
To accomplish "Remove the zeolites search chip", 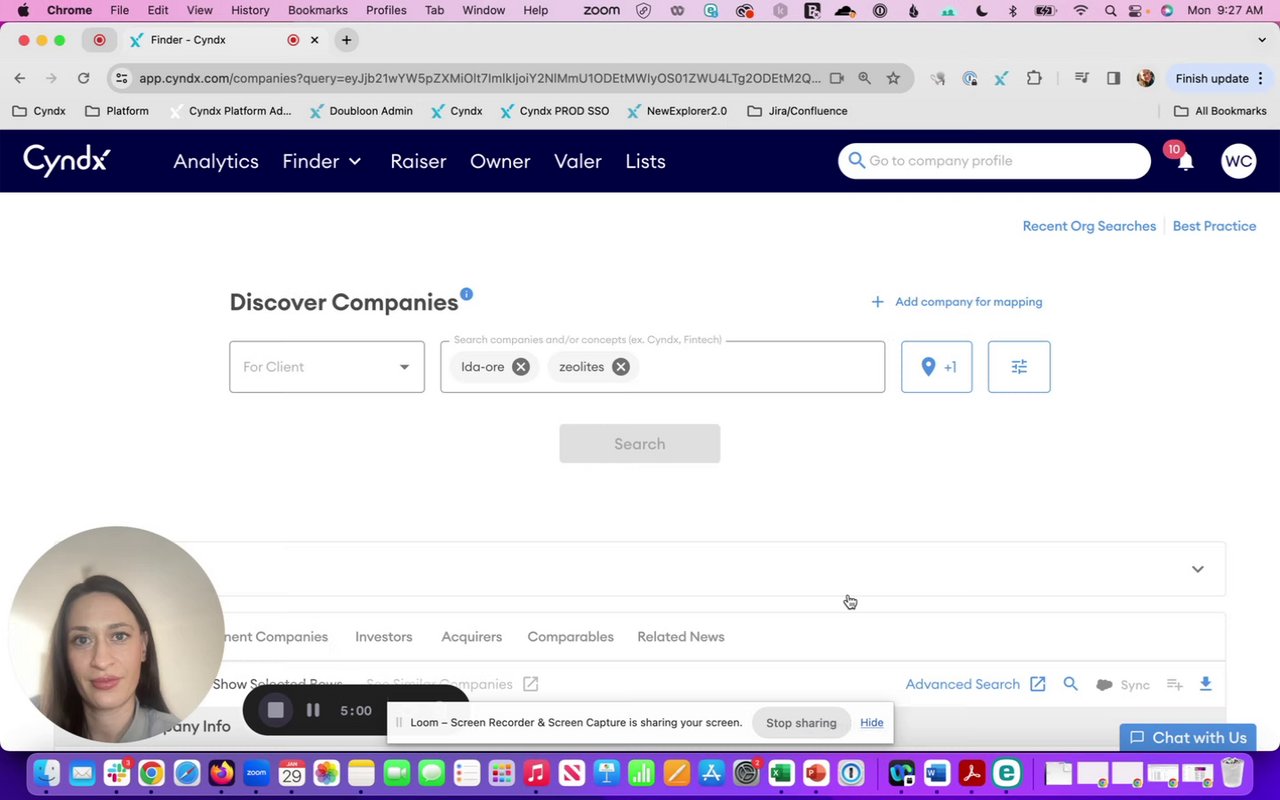I will pos(621,367).
